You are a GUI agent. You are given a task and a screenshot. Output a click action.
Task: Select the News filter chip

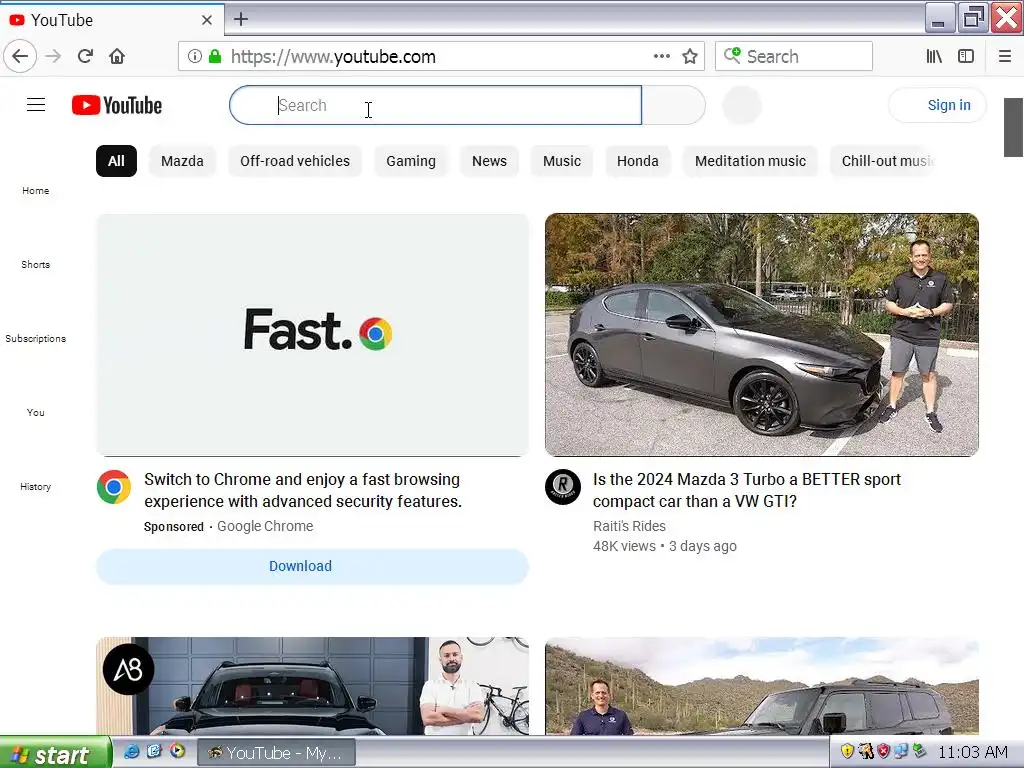click(489, 161)
